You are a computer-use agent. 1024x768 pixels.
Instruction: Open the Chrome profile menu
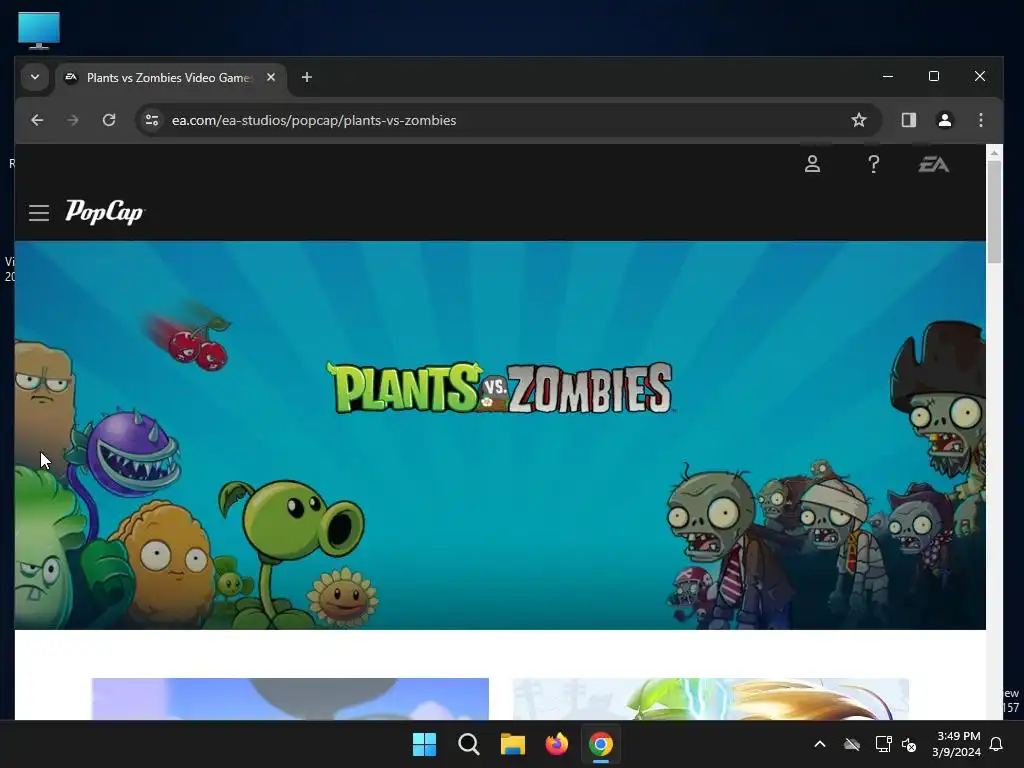point(945,120)
